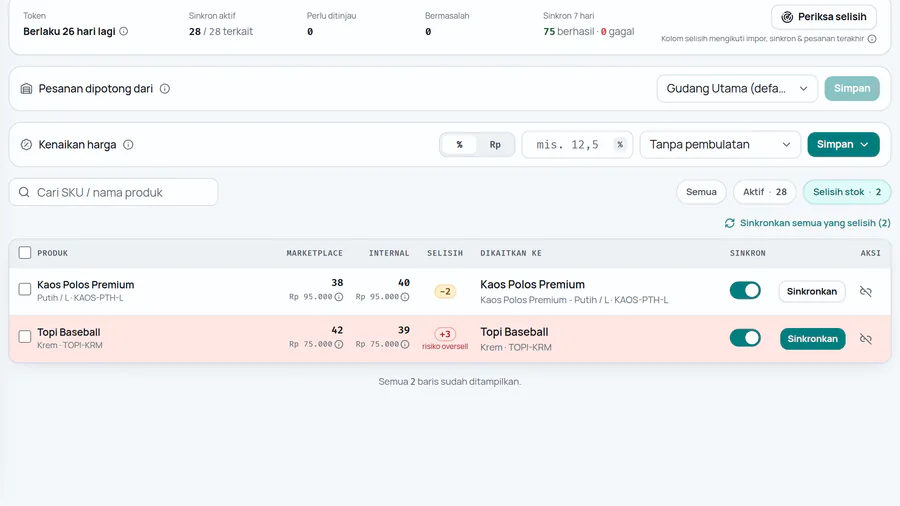Turn off sync toggle for Kaos Polos Premium
Image resolution: width=900 pixels, height=506 pixels.
pyautogui.click(x=745, y=291)
